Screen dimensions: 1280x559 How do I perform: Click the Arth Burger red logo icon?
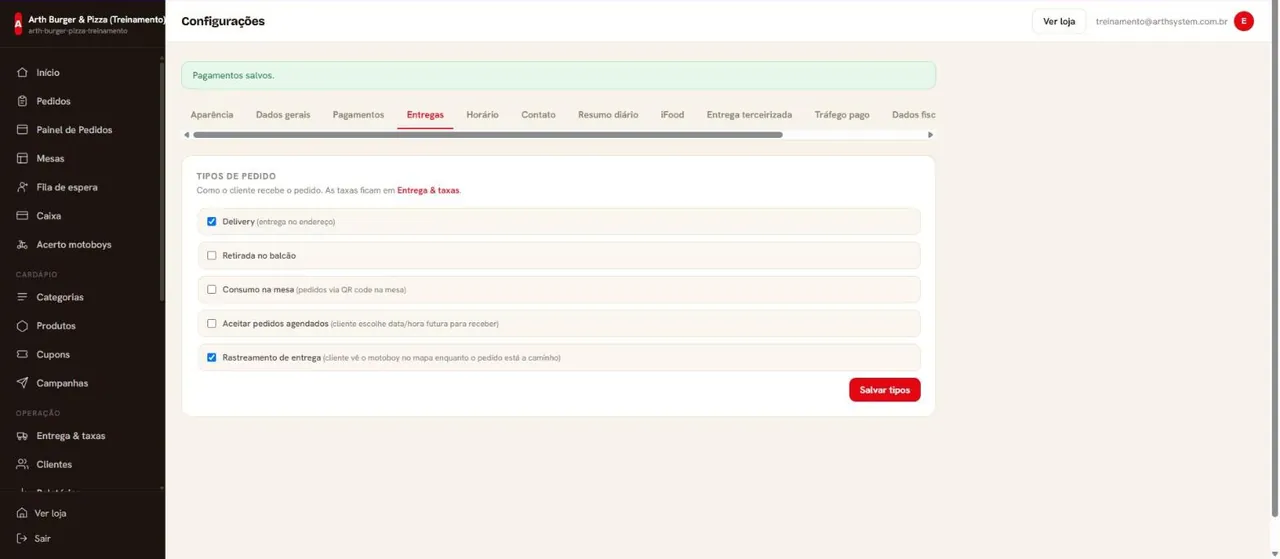coord(18,25)
